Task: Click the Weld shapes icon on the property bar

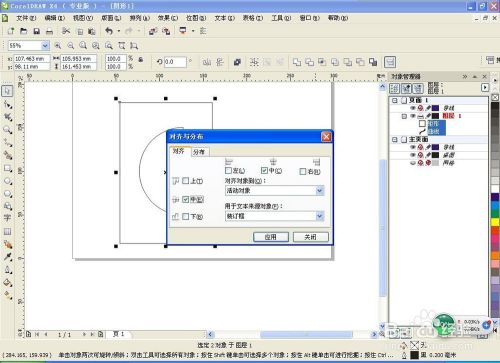Action: coord(297,62)
